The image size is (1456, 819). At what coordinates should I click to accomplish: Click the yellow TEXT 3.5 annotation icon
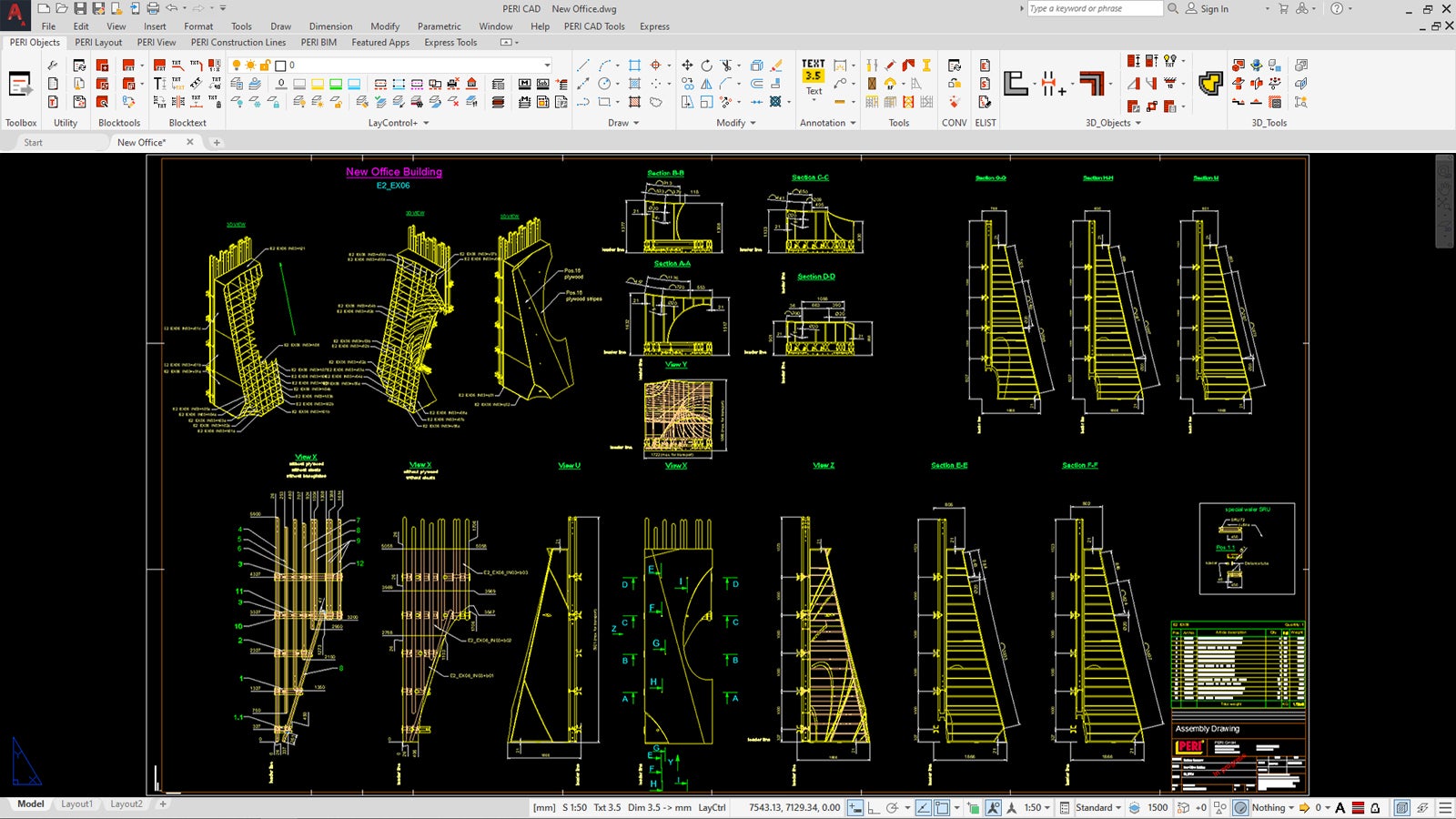pyautogui.click(x=814, y=70)
